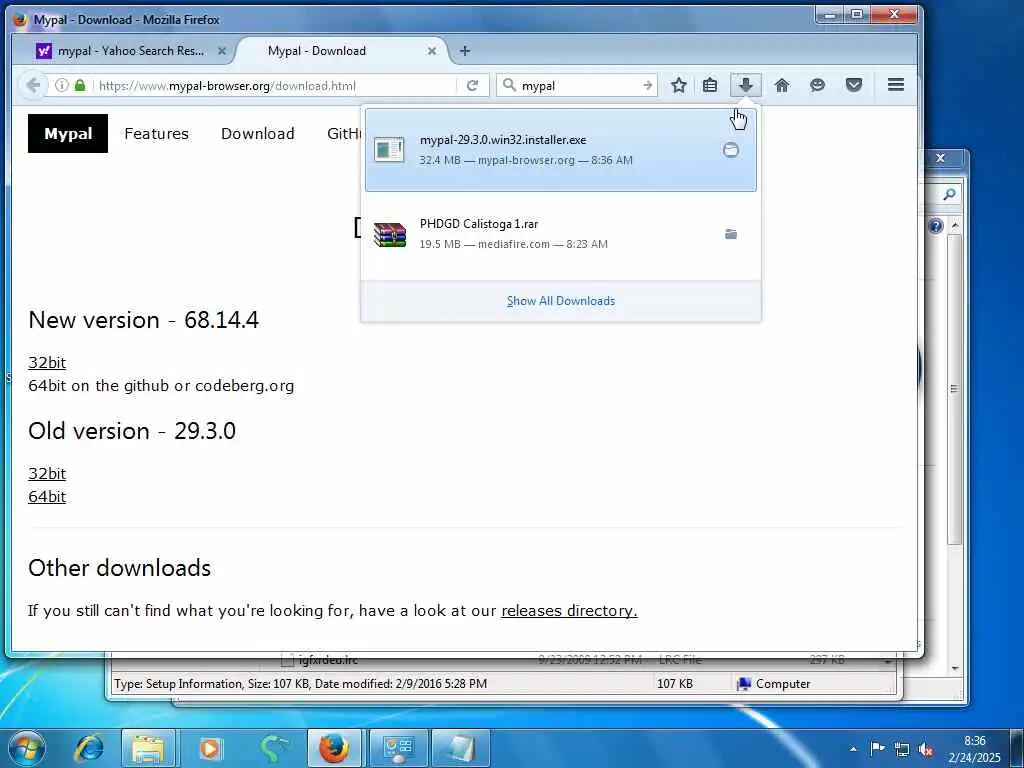Show site information icon in address bar
This screenshot has height=768, width=1024.
click(61, 86)
